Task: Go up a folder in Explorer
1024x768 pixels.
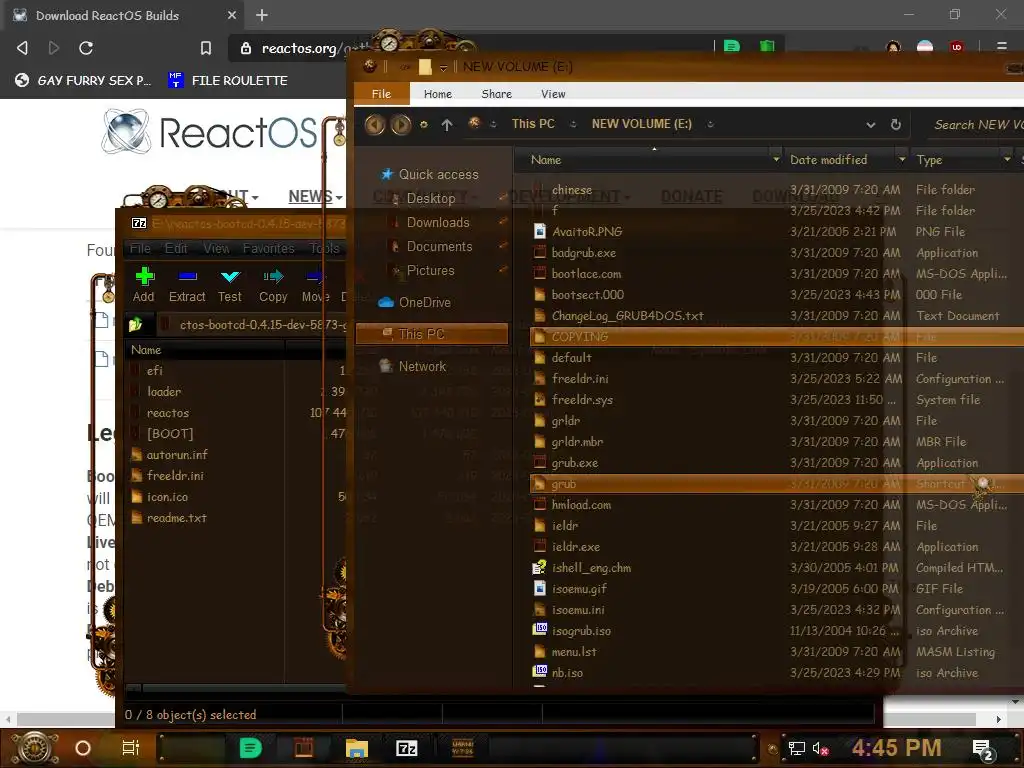Action: tap(447, 124)
